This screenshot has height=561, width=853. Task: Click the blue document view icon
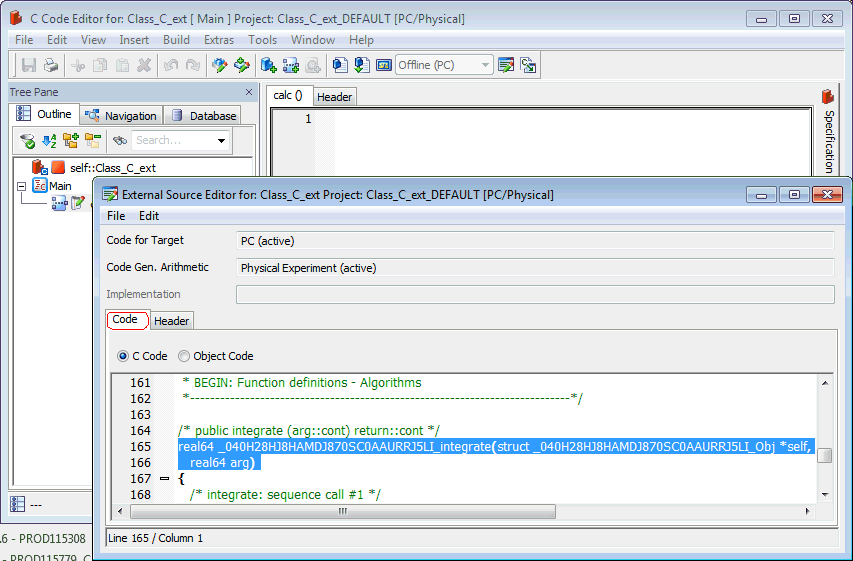pos(340,65)
